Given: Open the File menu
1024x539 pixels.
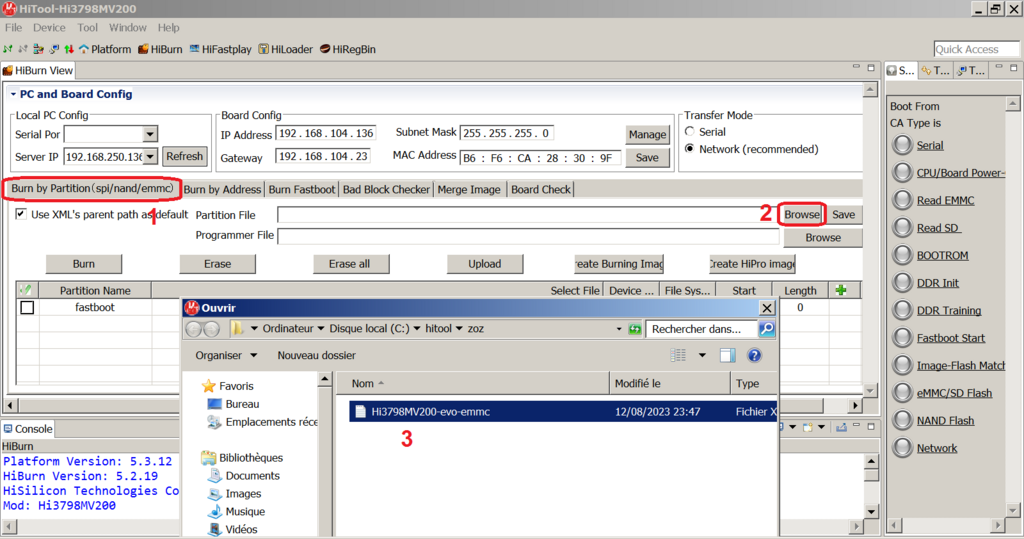Looking at the screenshot, I should pyautogui.click(x=13, y=27).
